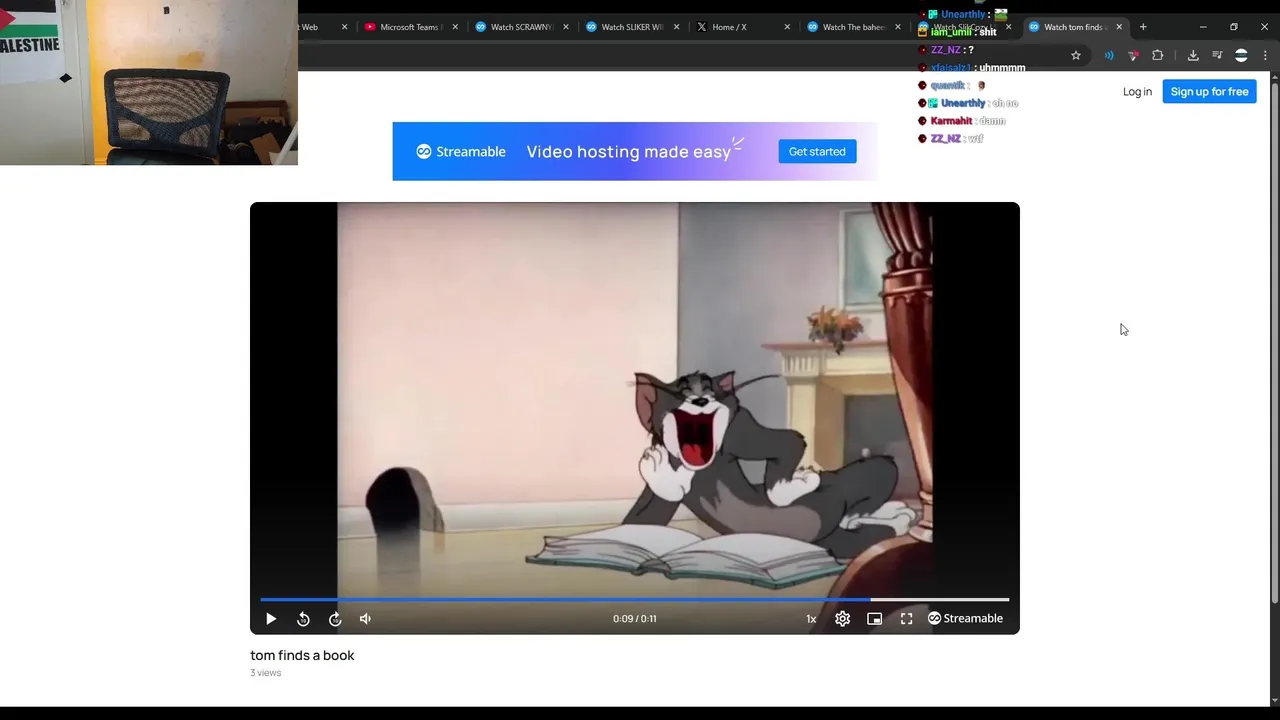1280x720 pixels.
Task: Open the browser downloads icon
Action: coord(1193,56)
